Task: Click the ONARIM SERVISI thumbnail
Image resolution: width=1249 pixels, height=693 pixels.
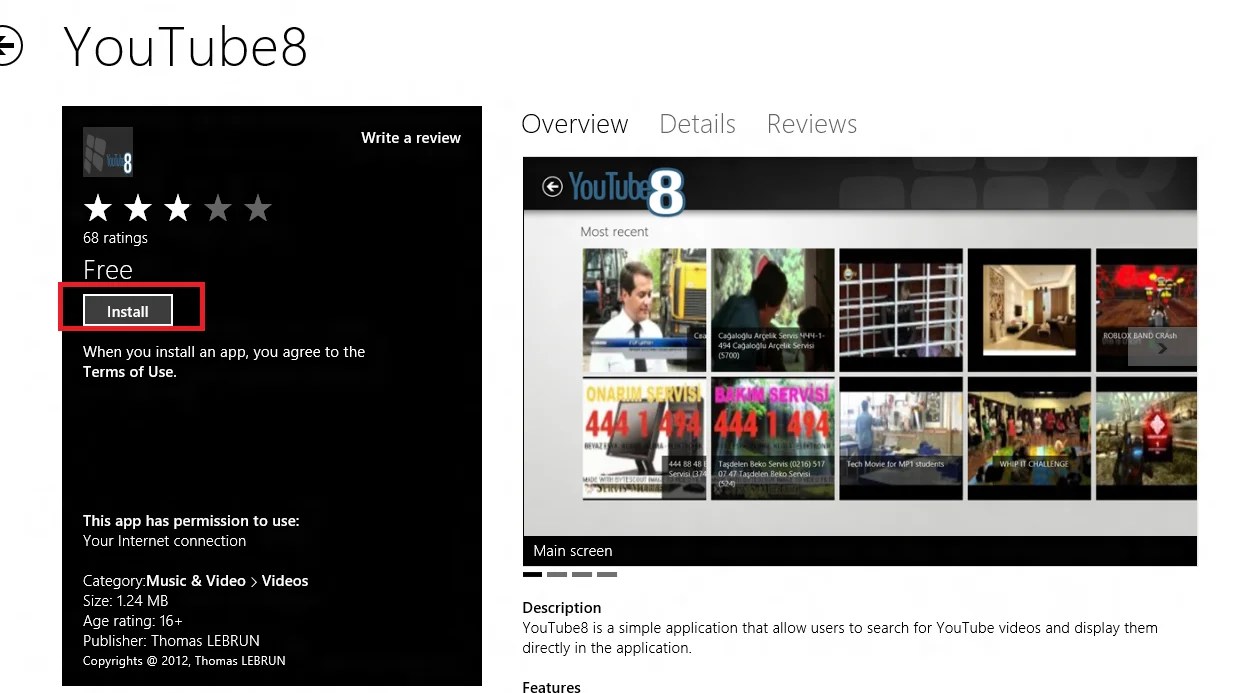Action: pyautogui.click(x=644, y=438)
